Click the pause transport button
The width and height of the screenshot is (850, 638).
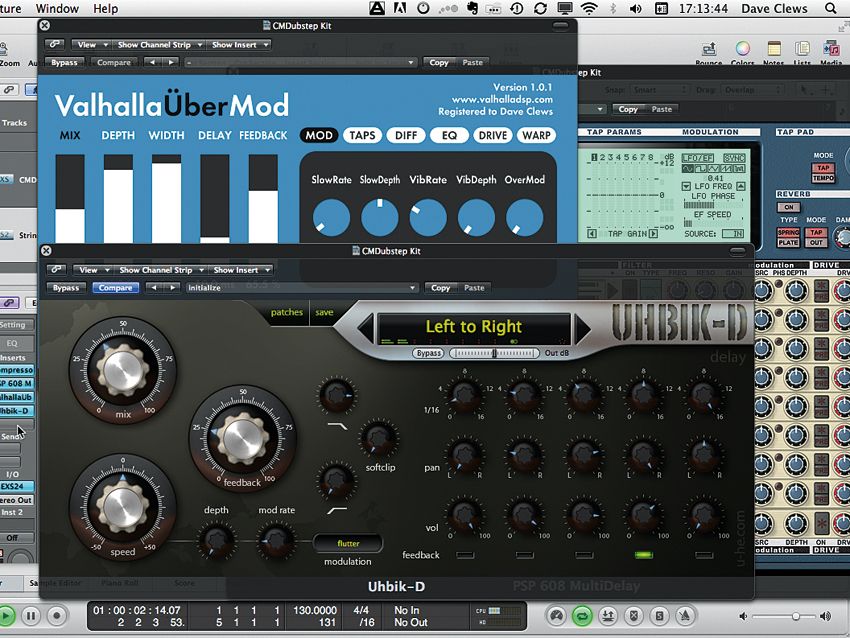[31, 616]
